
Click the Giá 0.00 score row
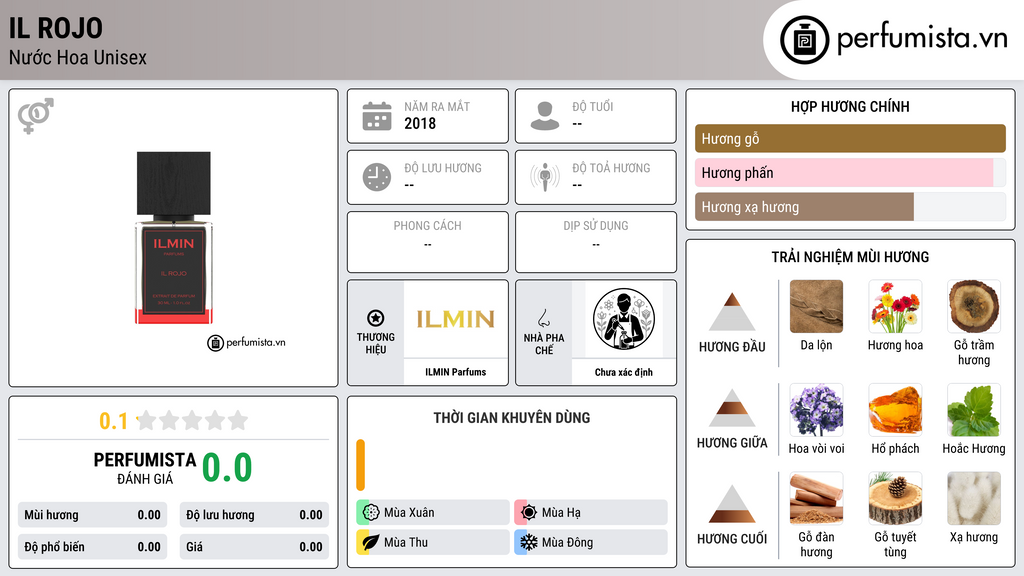pyautogui.click(x=254, y=547)
